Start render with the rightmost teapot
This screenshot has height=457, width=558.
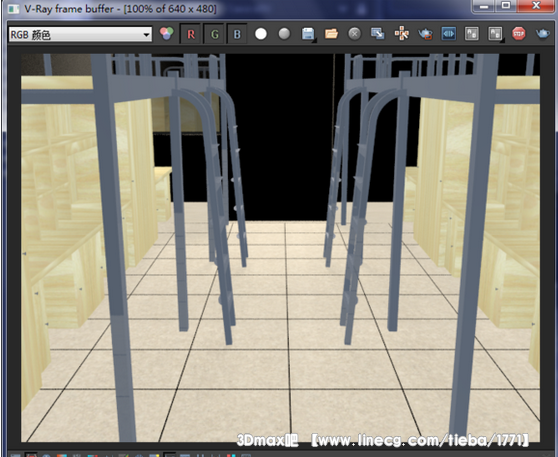[x=543, y=34]
